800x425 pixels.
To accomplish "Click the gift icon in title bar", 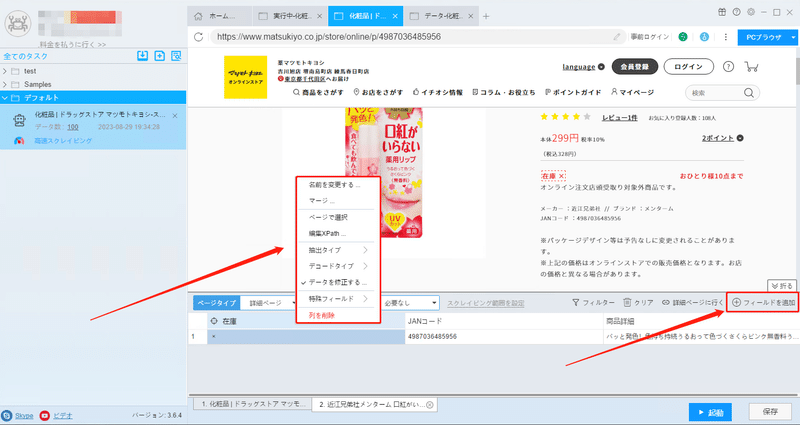I will 721,12.
